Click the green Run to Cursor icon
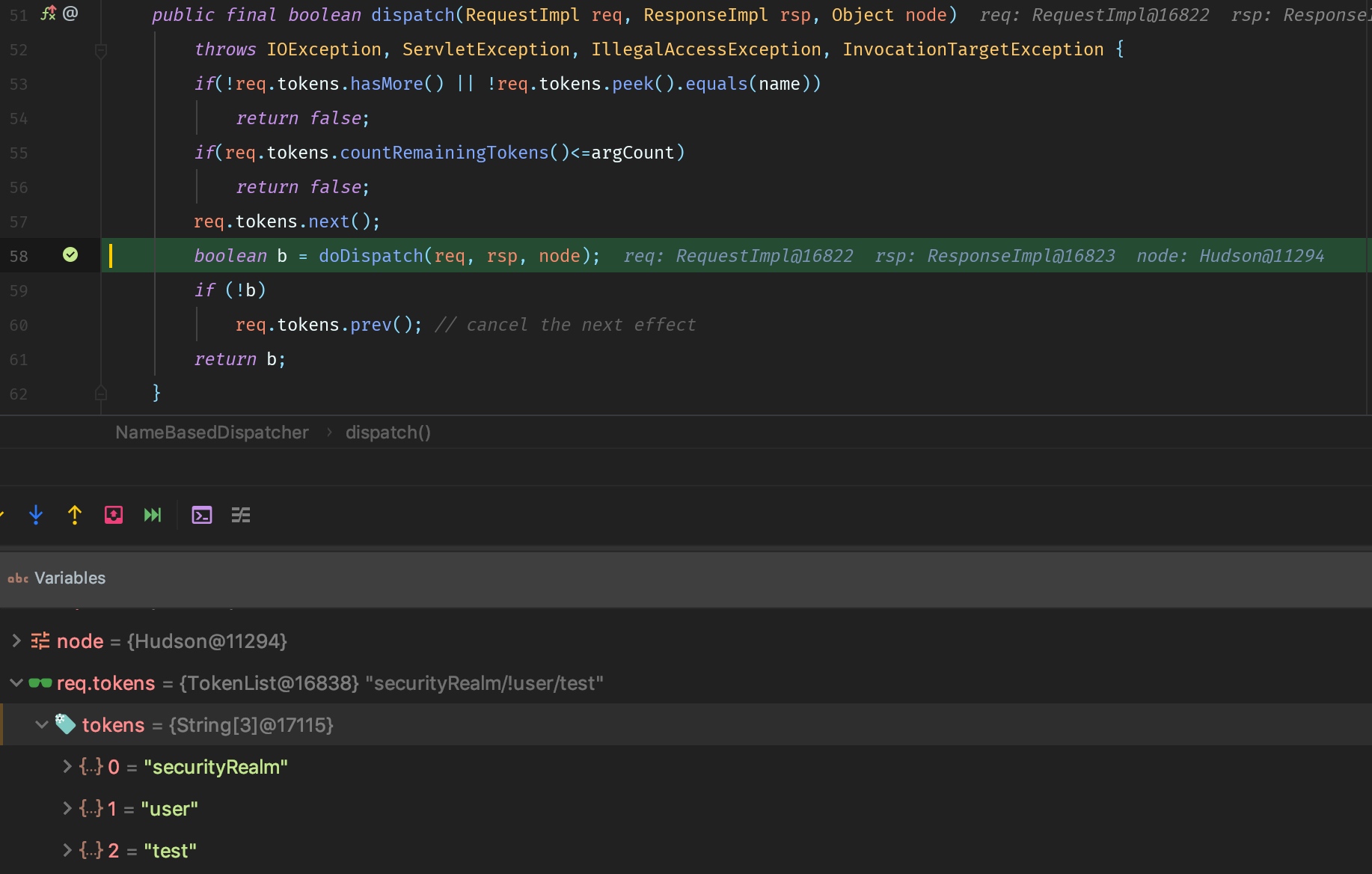Image resolution: width=1372 pixels, height=874 pixels. click(x=153, y=515)
